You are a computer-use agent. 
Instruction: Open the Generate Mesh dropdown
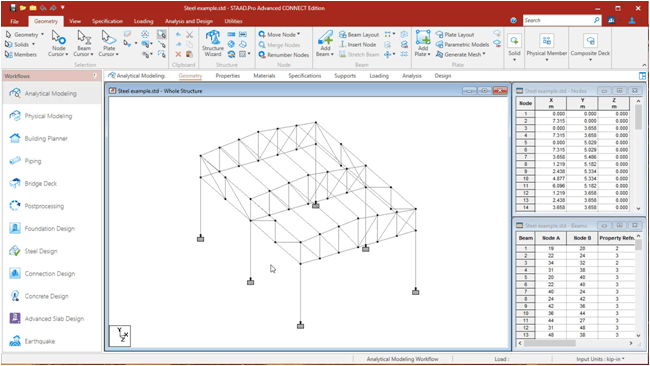tap(484, 54)
